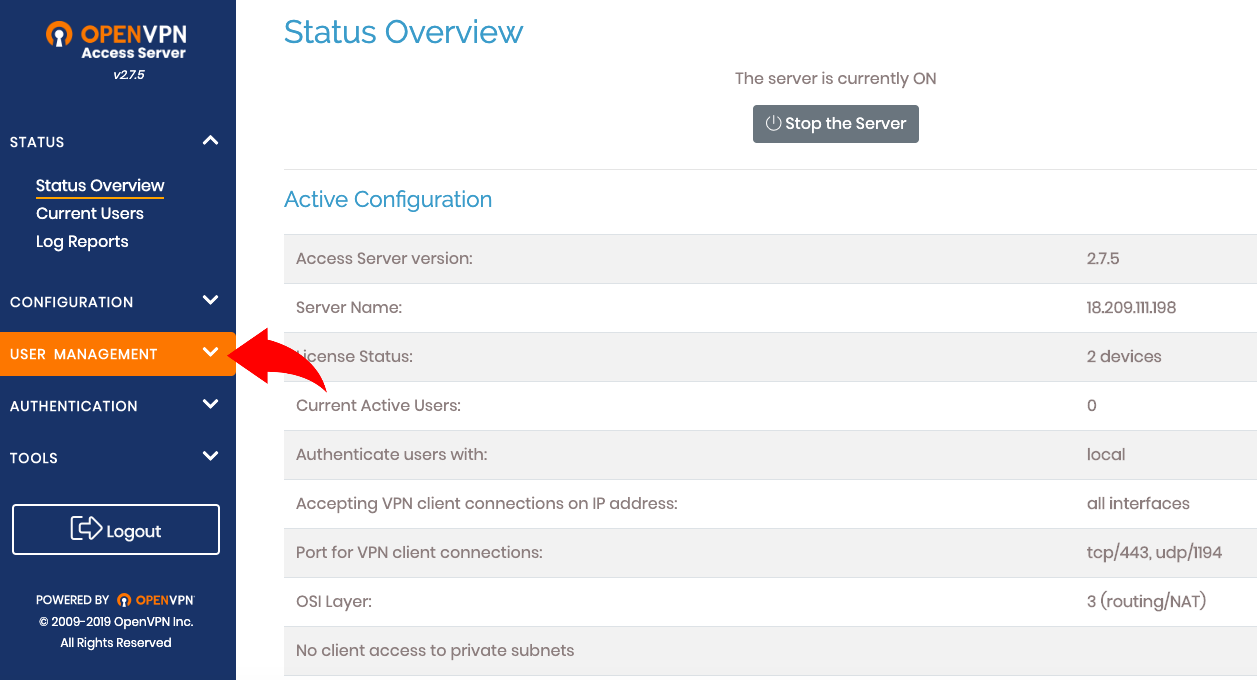Image resolution: width=1257 pixels, height=680 pixels.
Task: Click the 'tcp/443, udp/1194' port value
Action: point(1154,553)
